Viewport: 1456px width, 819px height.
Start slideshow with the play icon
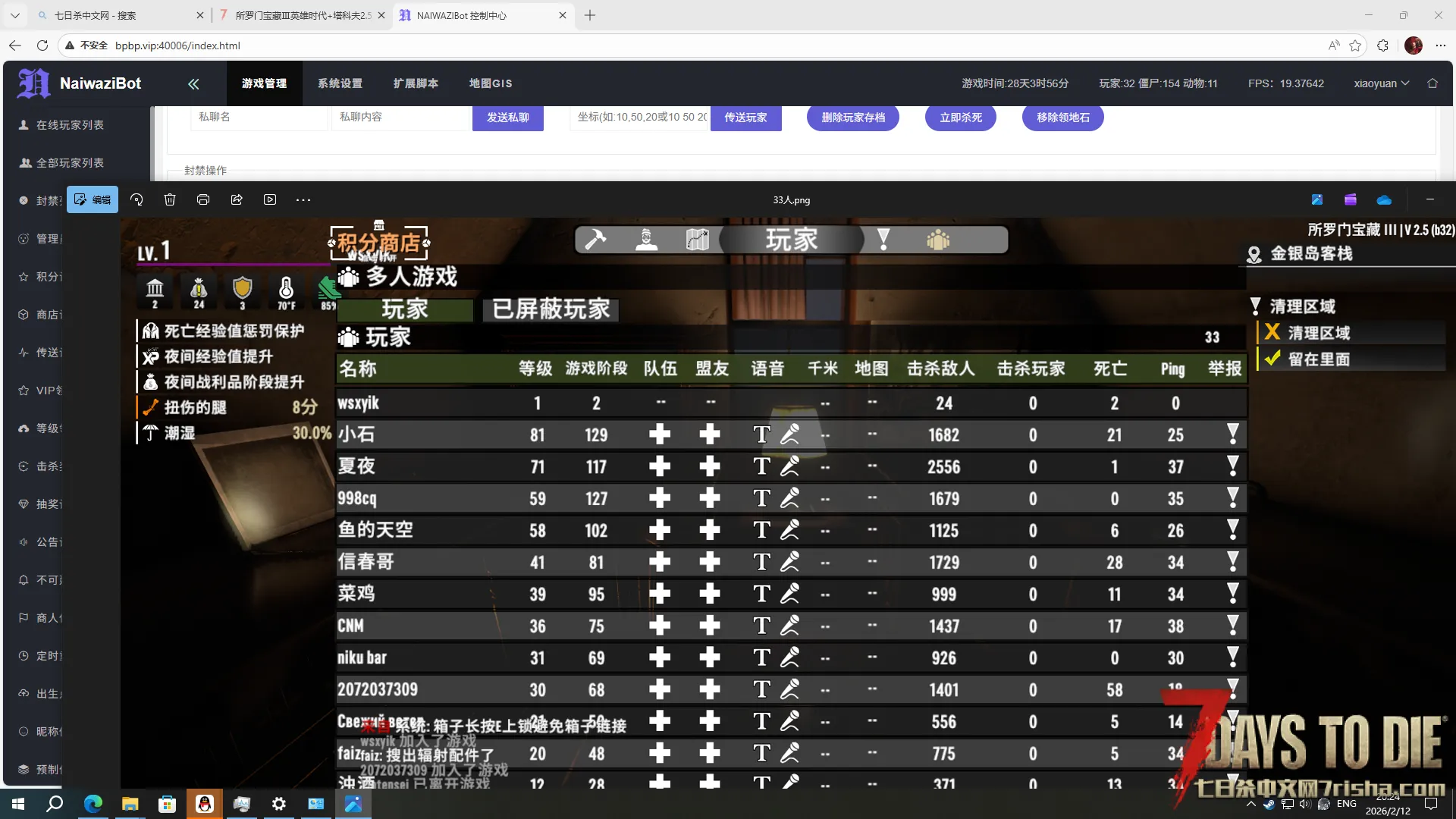point(270,199)
